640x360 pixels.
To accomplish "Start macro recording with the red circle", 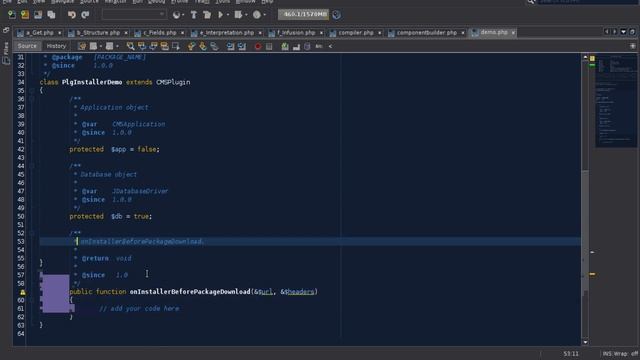I will [x=258, y=46].
